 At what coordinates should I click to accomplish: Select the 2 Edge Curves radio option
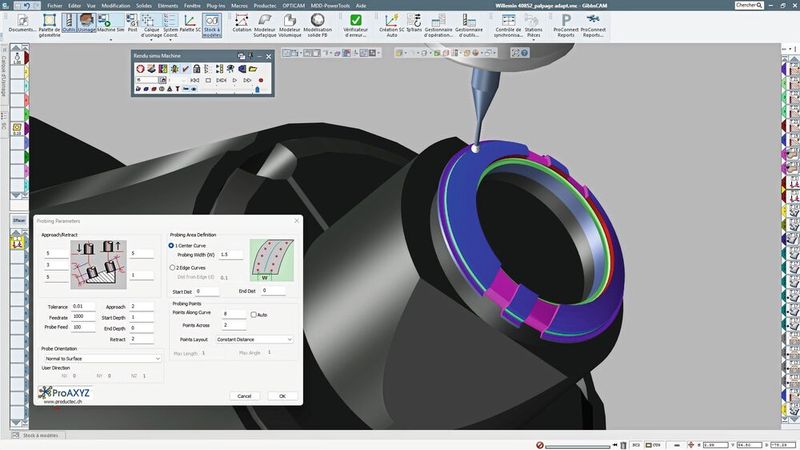tap(172, 268)
